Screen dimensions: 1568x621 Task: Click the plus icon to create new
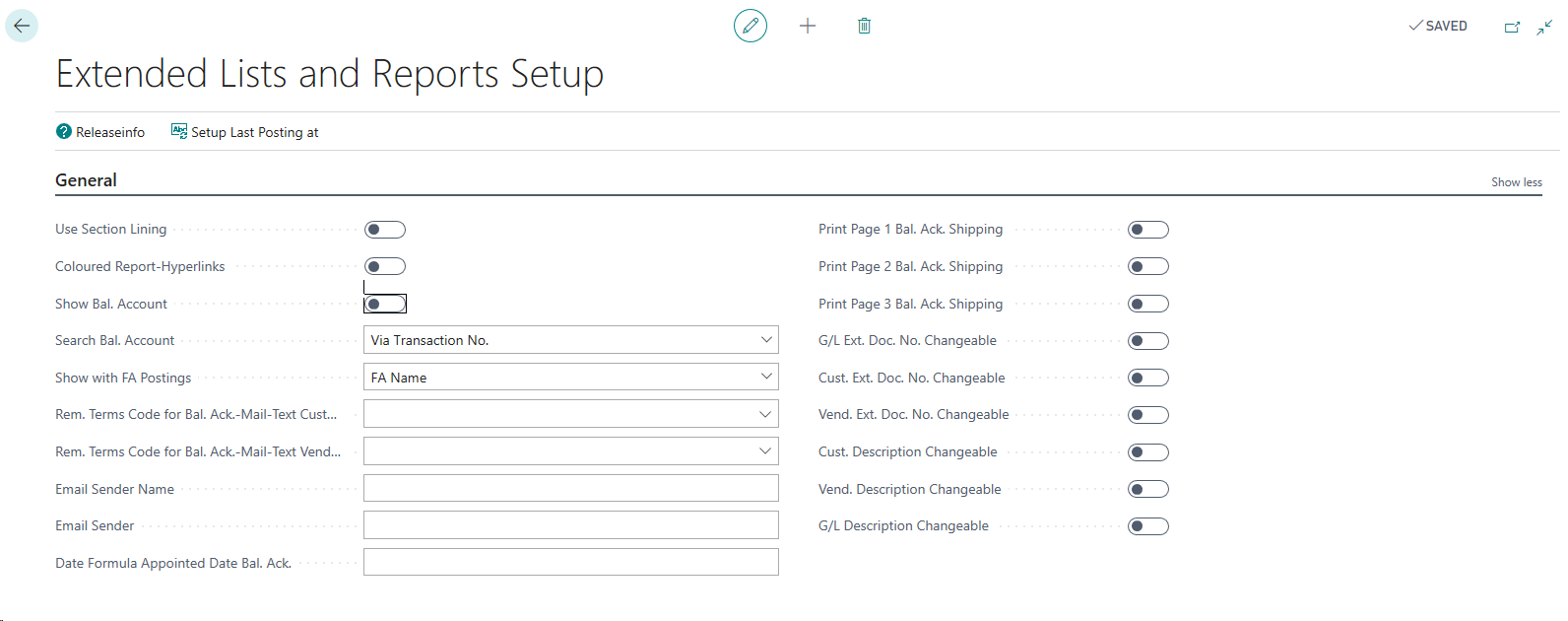tap(808, 26)
